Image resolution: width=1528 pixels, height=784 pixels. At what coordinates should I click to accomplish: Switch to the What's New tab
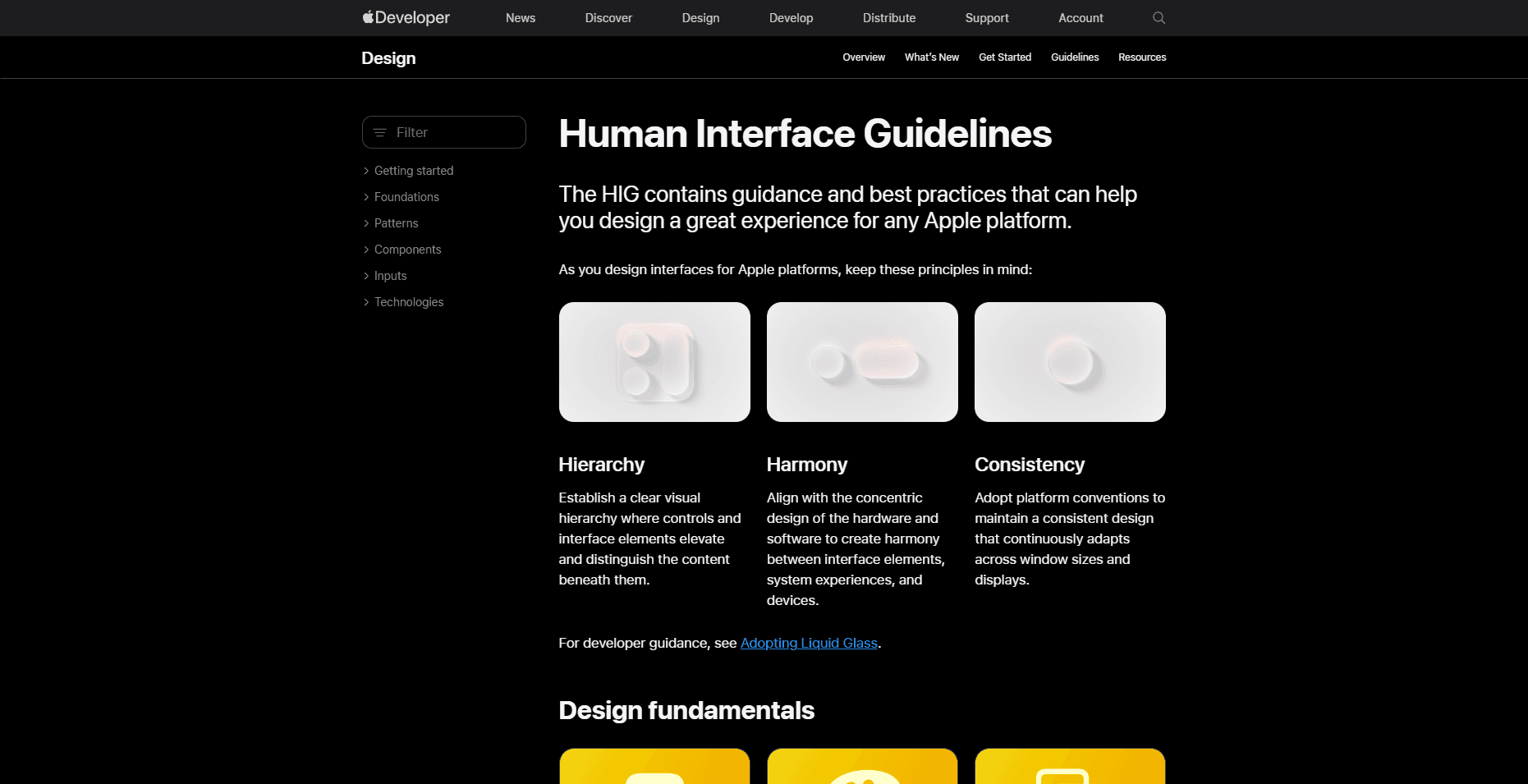click(x=932, y=57)
